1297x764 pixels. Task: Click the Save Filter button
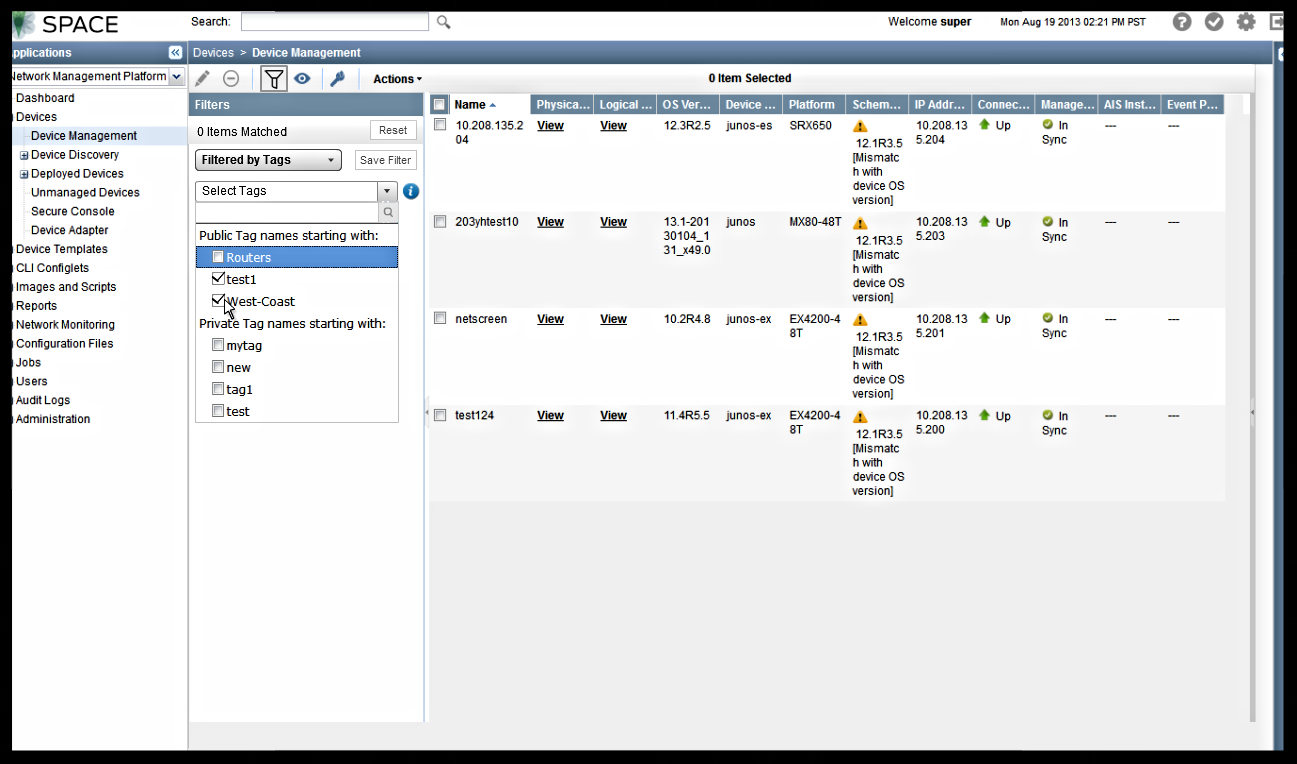click(385, 160)
